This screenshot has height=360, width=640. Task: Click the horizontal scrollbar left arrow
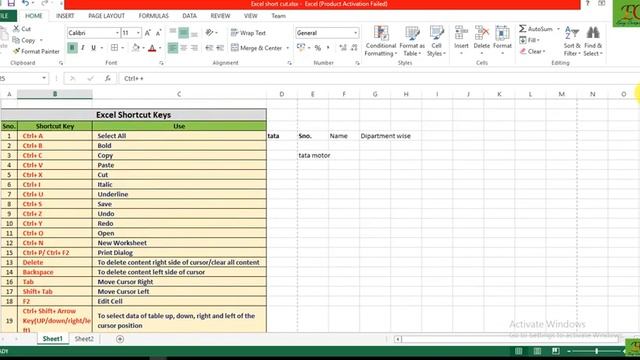tap(398, 339)
